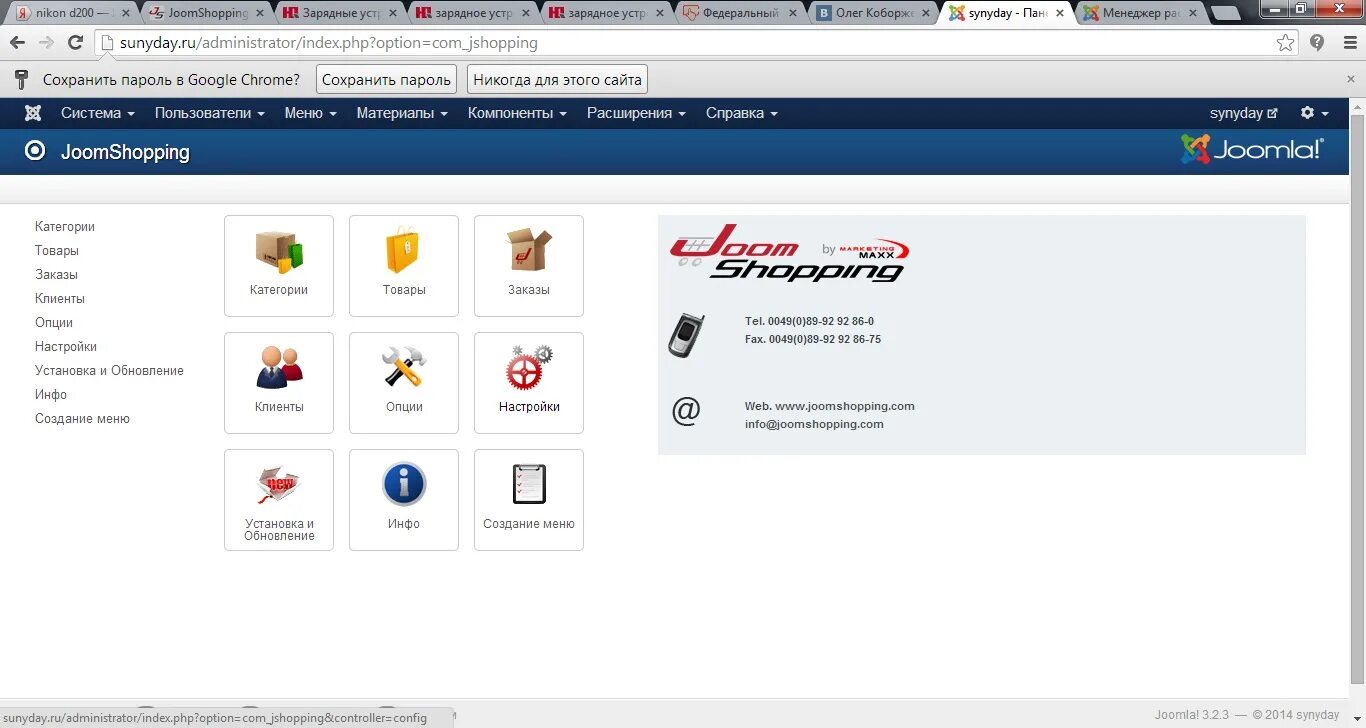Click Категории in left sidebar

(65, 227)
